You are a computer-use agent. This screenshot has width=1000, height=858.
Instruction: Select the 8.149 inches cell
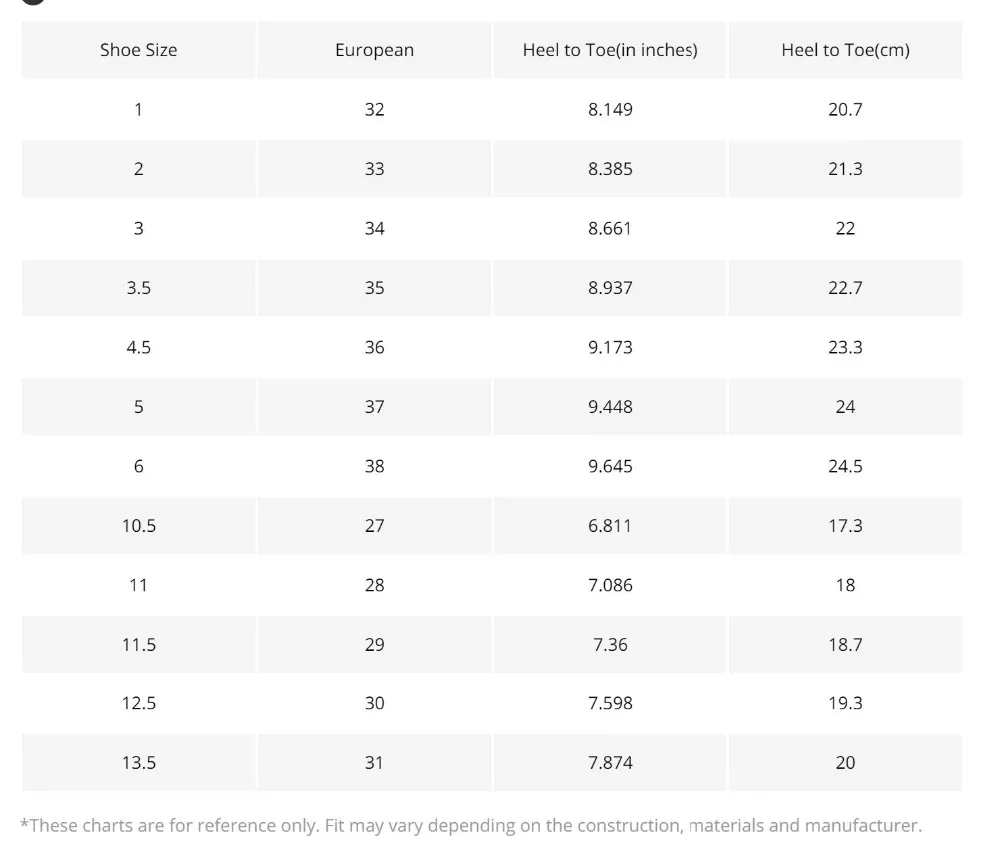pos(610,109)
